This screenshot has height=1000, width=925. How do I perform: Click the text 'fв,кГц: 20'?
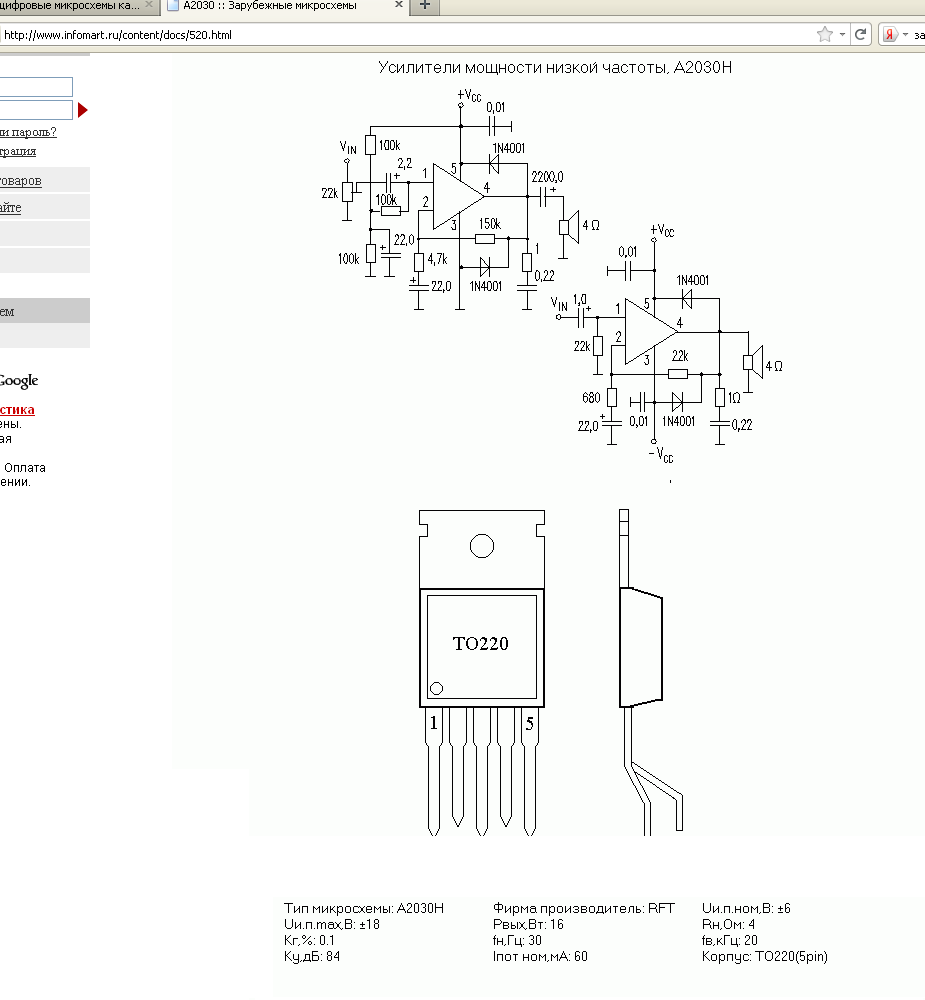click(x=730, y=940)
